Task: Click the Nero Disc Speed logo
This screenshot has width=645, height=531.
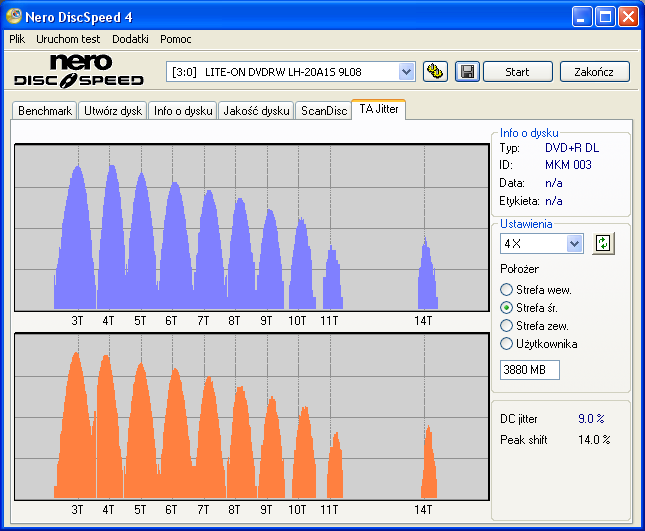Action: coord(79,71)
